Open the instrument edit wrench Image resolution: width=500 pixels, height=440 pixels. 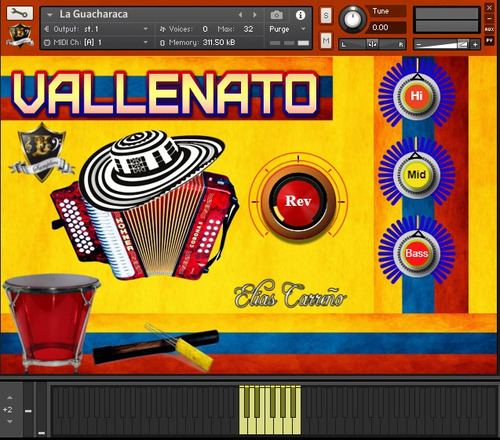coord(20,13)
